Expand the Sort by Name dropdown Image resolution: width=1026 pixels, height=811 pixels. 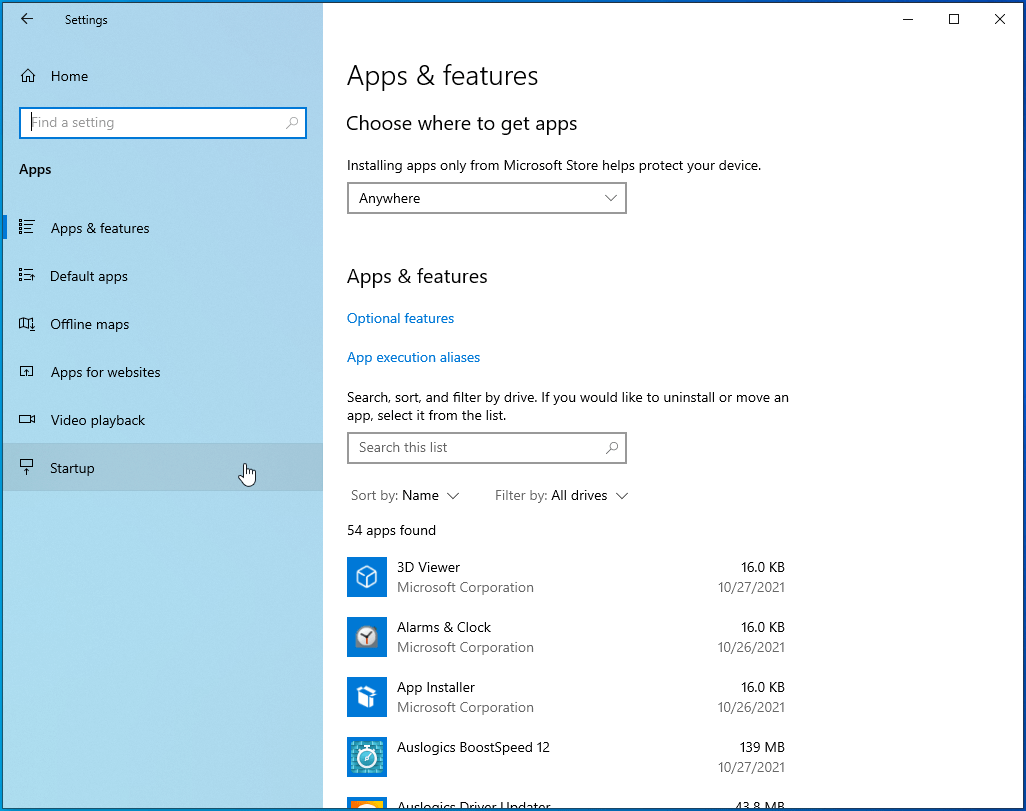tap(406, 495)
